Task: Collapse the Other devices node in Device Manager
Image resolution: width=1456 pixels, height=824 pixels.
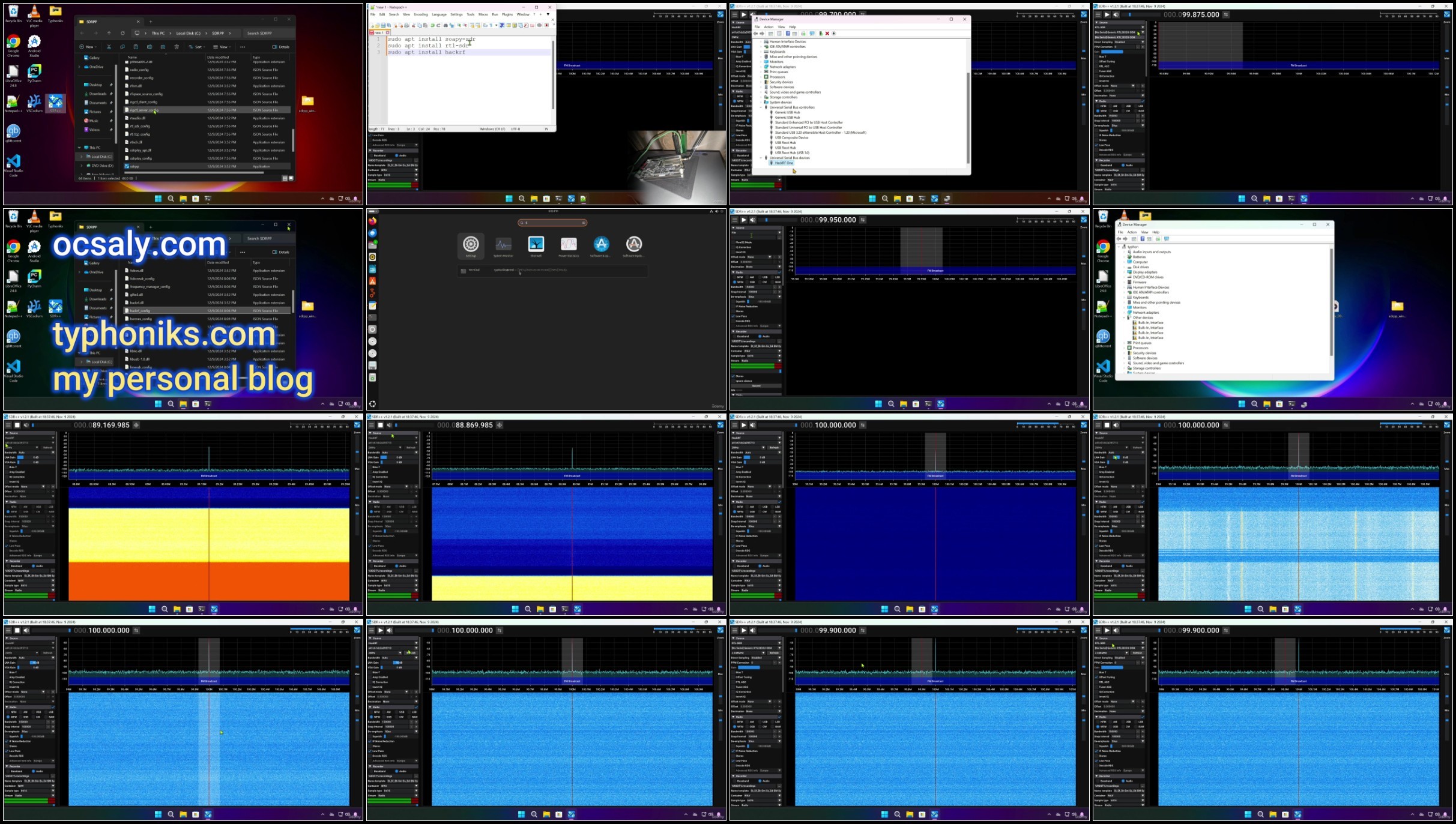Action: coord(1125,317)
